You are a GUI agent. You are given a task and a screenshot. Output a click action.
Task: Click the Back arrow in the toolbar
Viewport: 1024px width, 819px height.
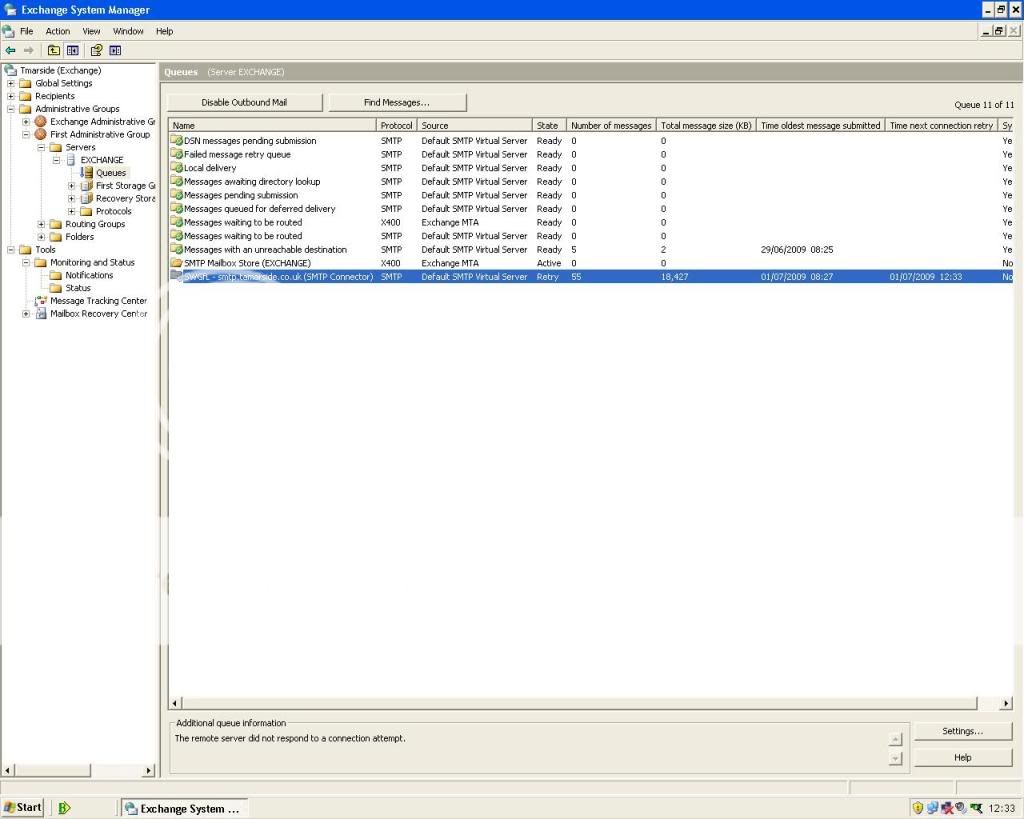(10, 50)
